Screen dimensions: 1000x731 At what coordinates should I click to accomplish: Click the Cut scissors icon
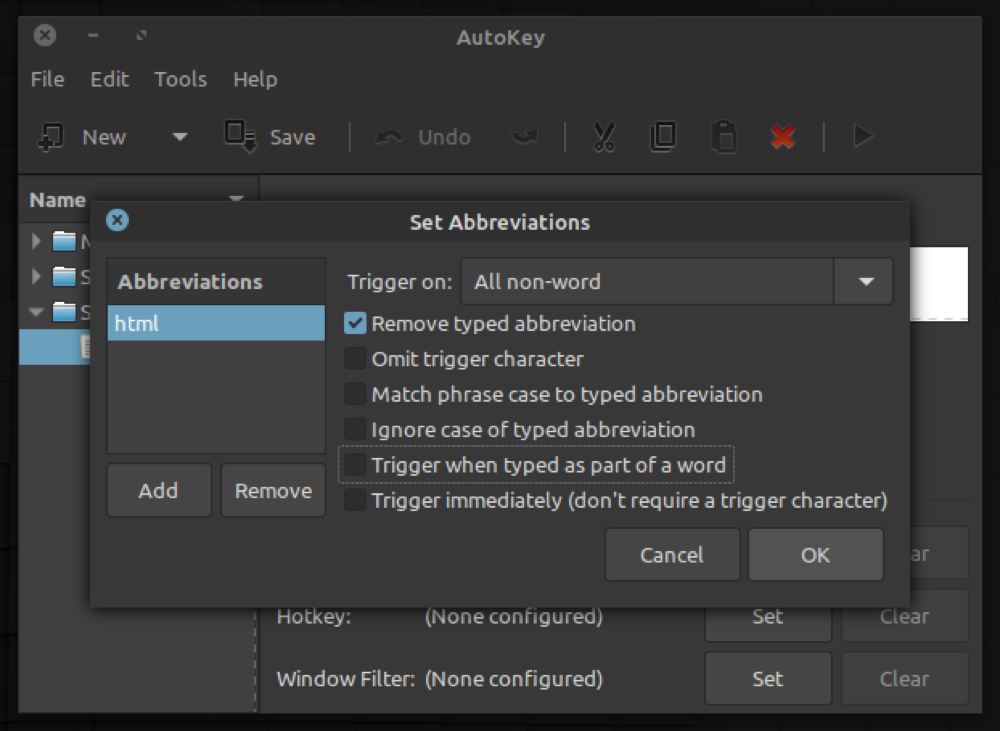pyautogui.click(x=604, y=137)
